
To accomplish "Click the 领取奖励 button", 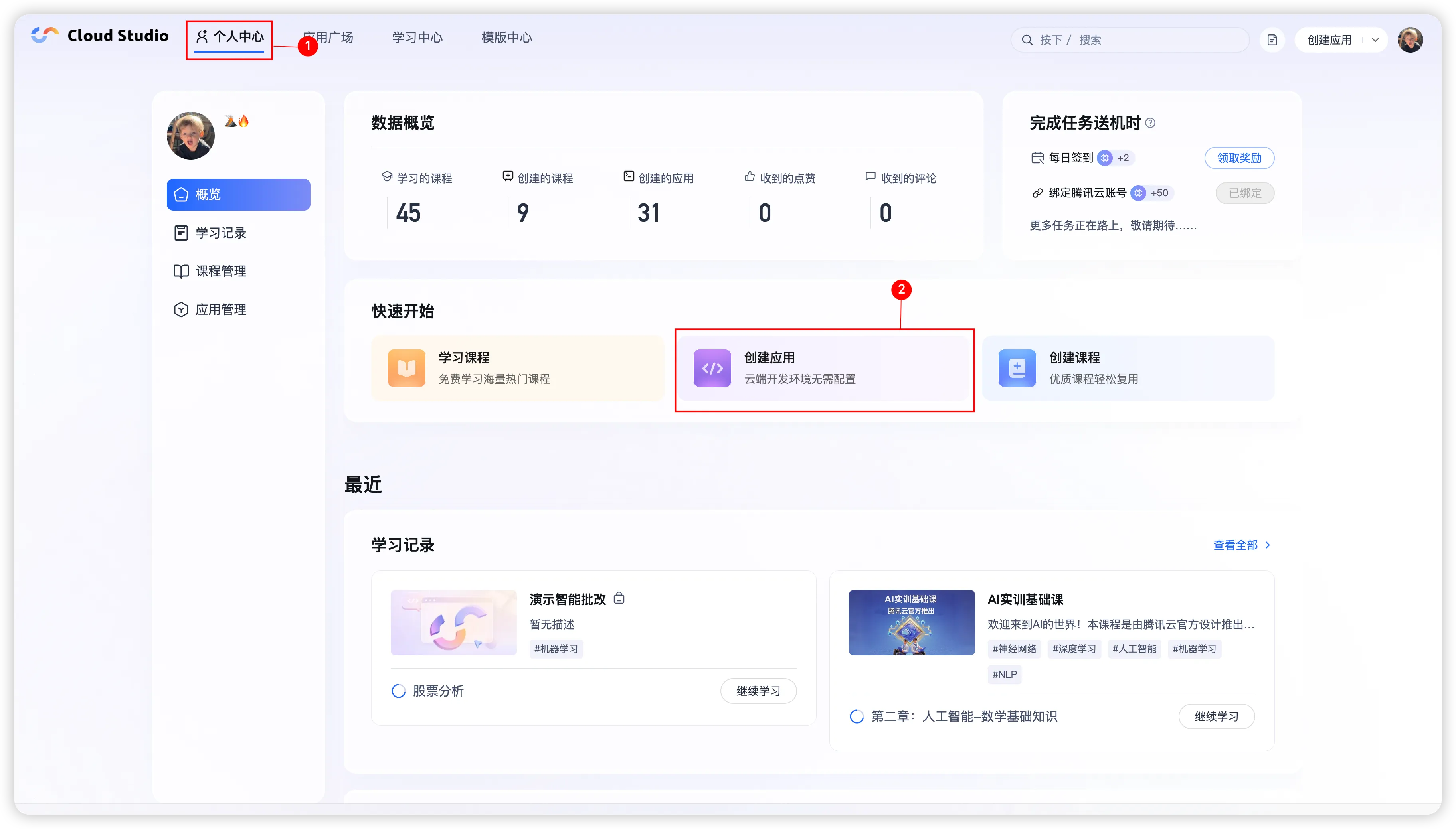I will (1239, 158).
